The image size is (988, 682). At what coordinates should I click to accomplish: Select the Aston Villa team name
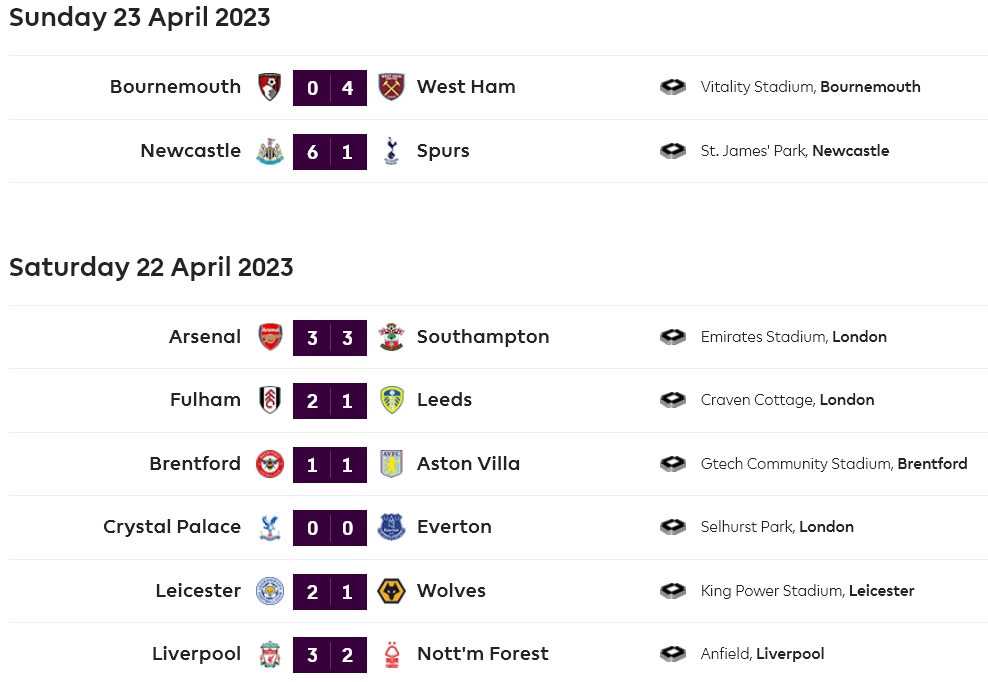pos(468,464)
